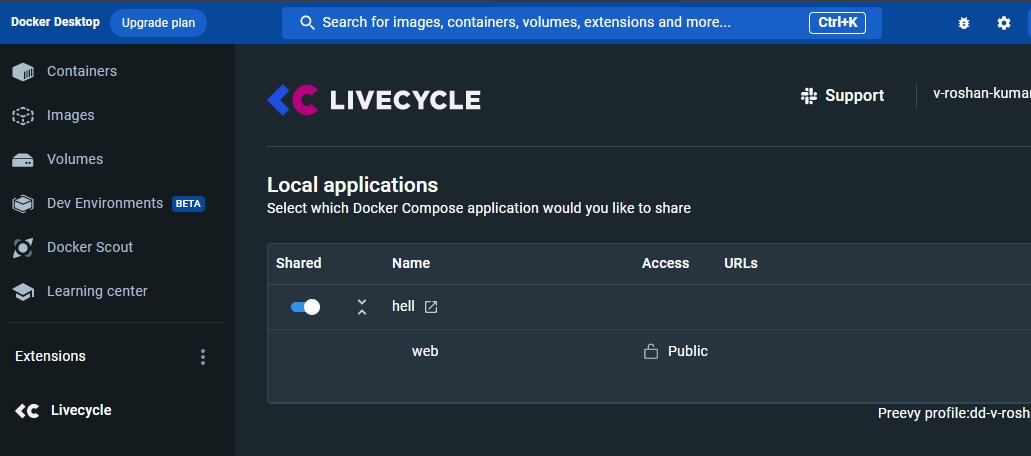The height and width of the screenshot is (456, 1031).
Task: Click the URLs column header
Action: tap(741, 263)
